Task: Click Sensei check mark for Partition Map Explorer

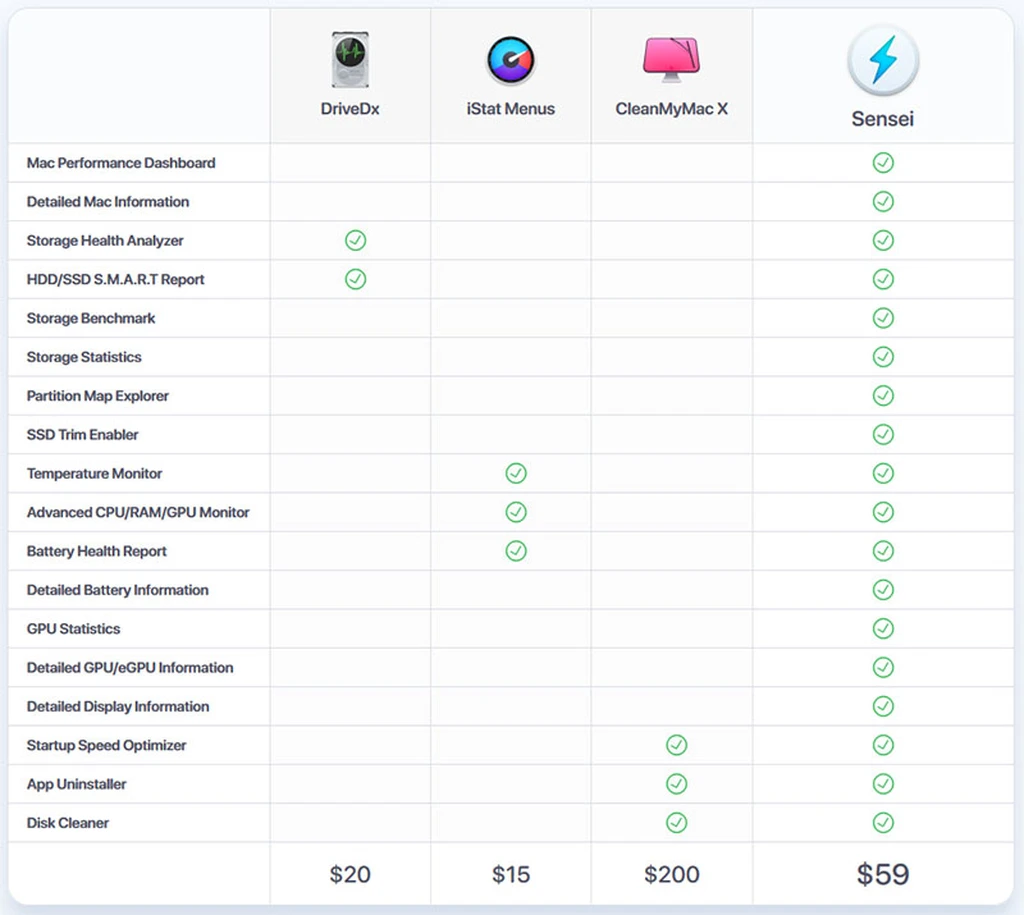Action: (883, 396)
